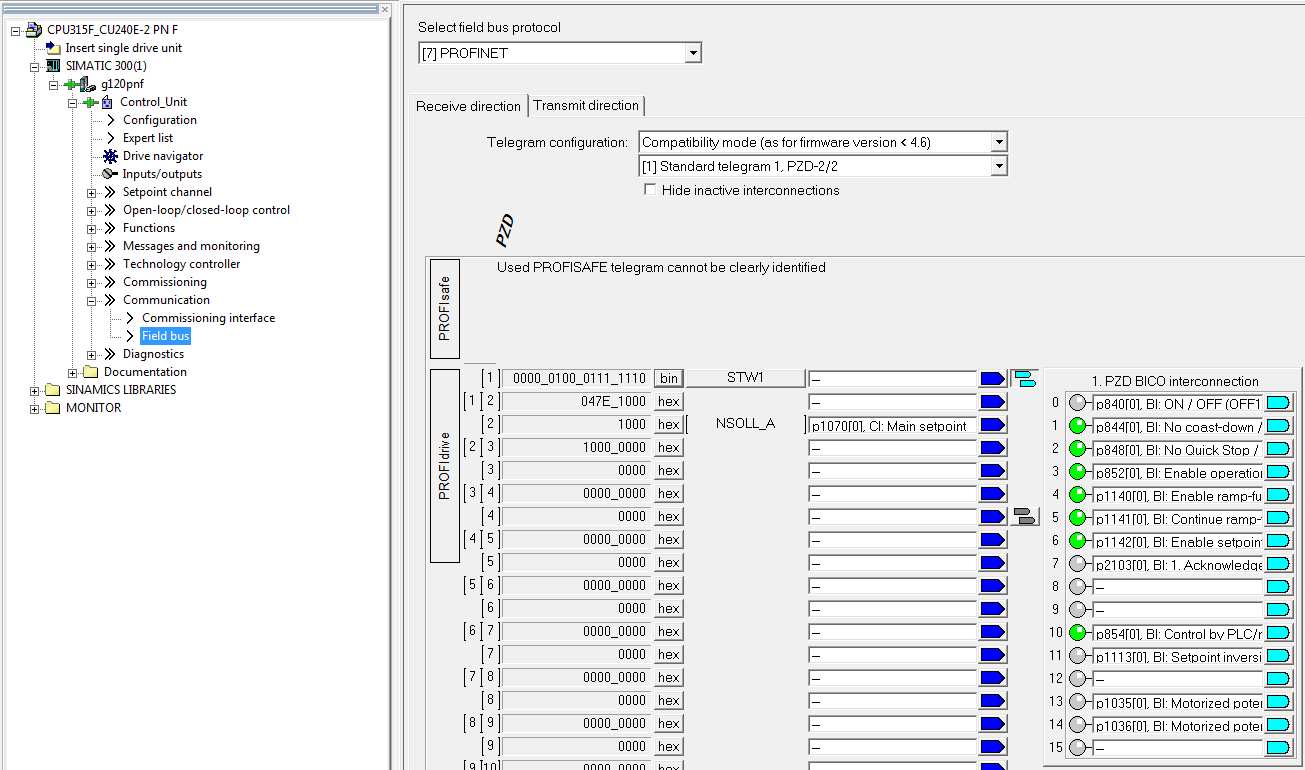This screenshot has width=1305, height=770.
Task: Click the SINAMICS LIBRARIES folder icon
Action: pos(53,390)
